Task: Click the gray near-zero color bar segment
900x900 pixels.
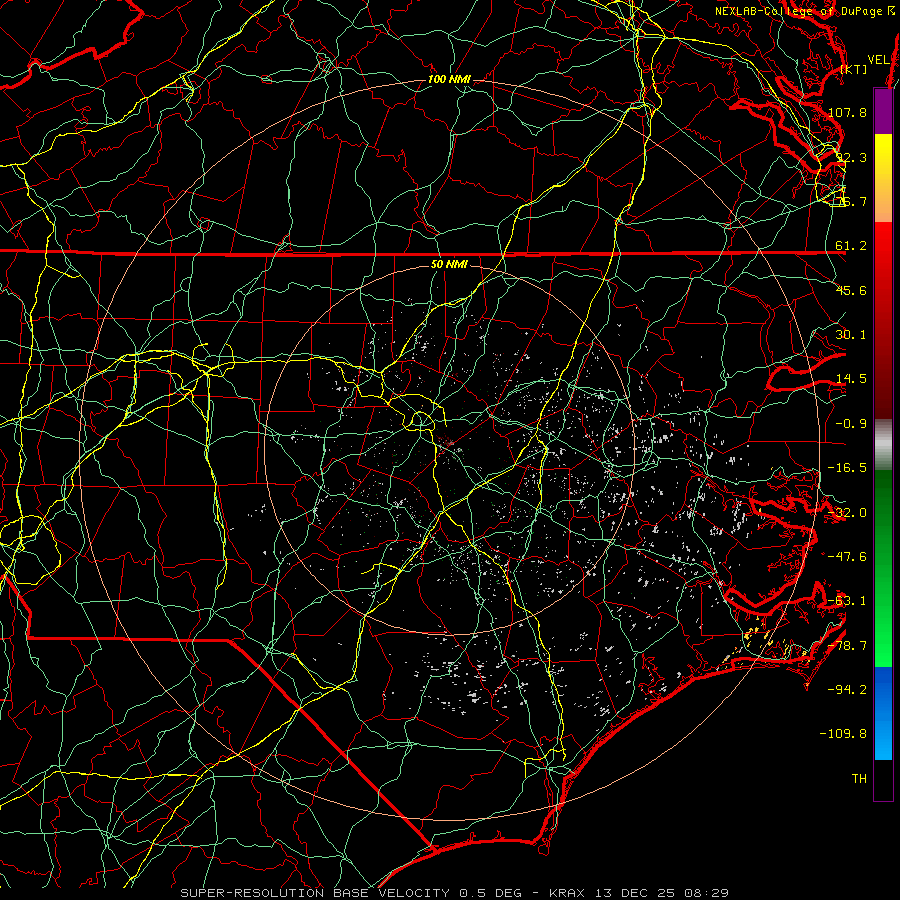Action: pyautogui.click(x=883, y=445)
